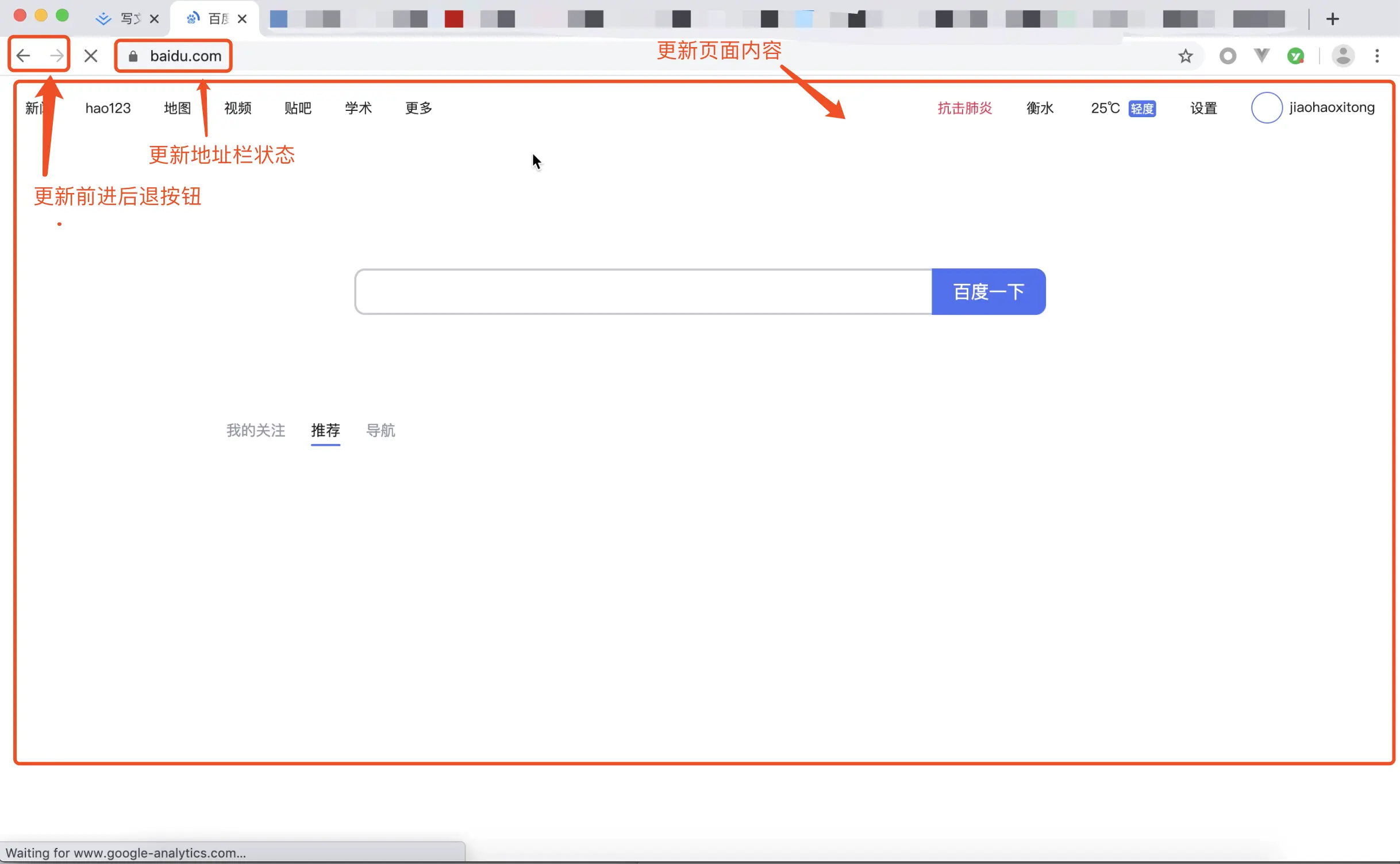
Task: Switch to the 导航 tab
Action: click(380, 430)
